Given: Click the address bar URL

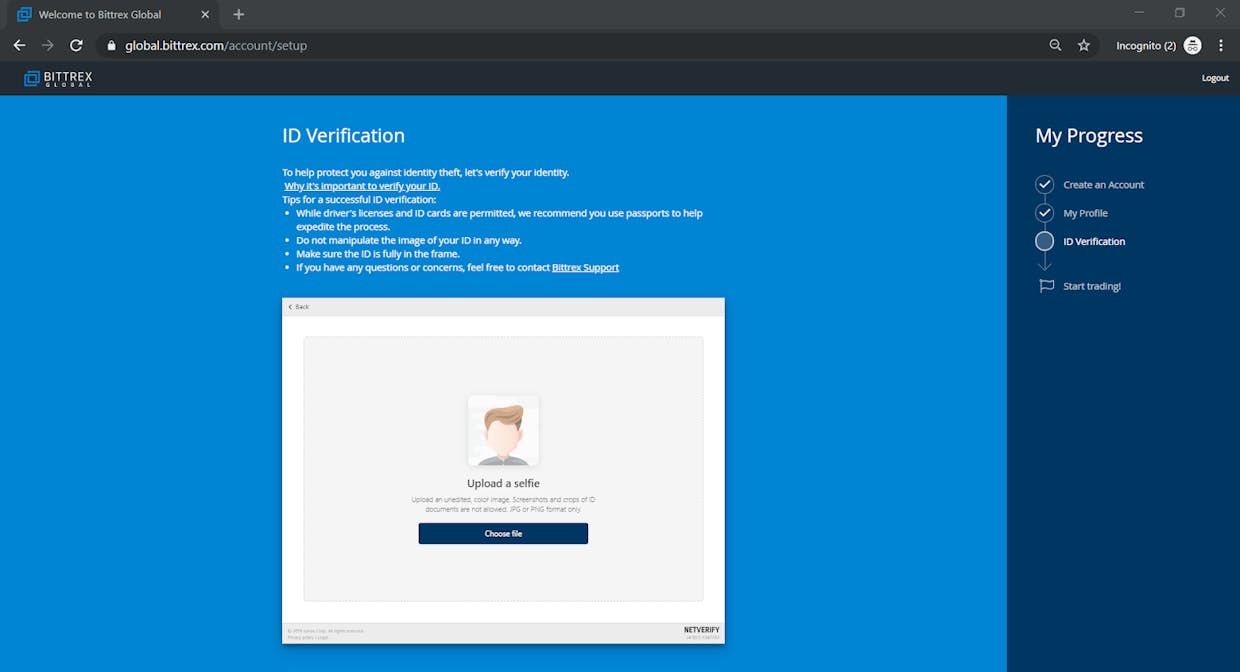Looking at the screenshot, I should [216, 45].
